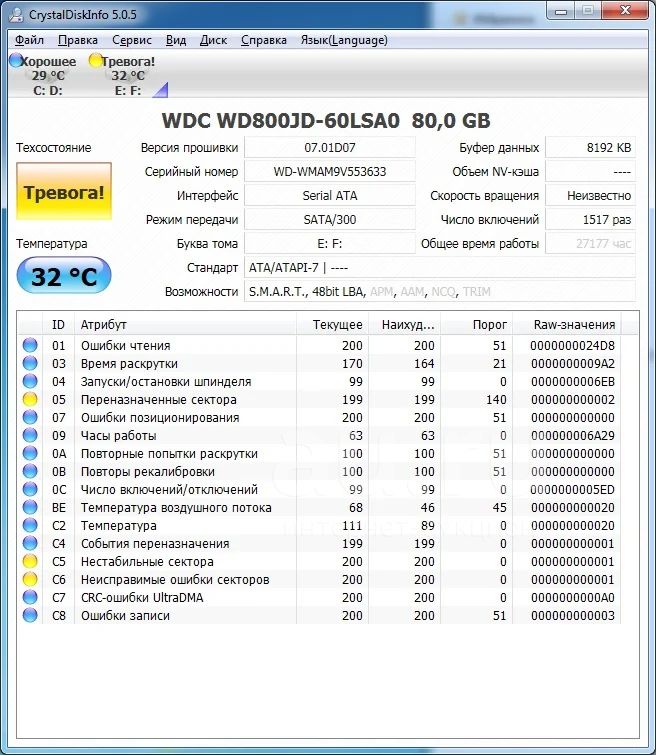Click the blue status icon for attribute C2
The width and height of the screenshot is (656, 755).
(30, 525)
